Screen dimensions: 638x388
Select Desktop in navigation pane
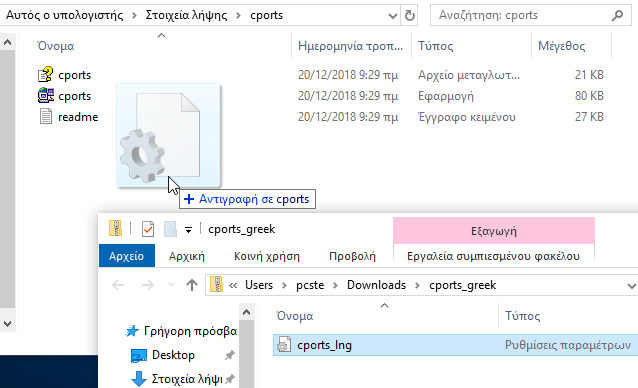(x=173, y=355)
